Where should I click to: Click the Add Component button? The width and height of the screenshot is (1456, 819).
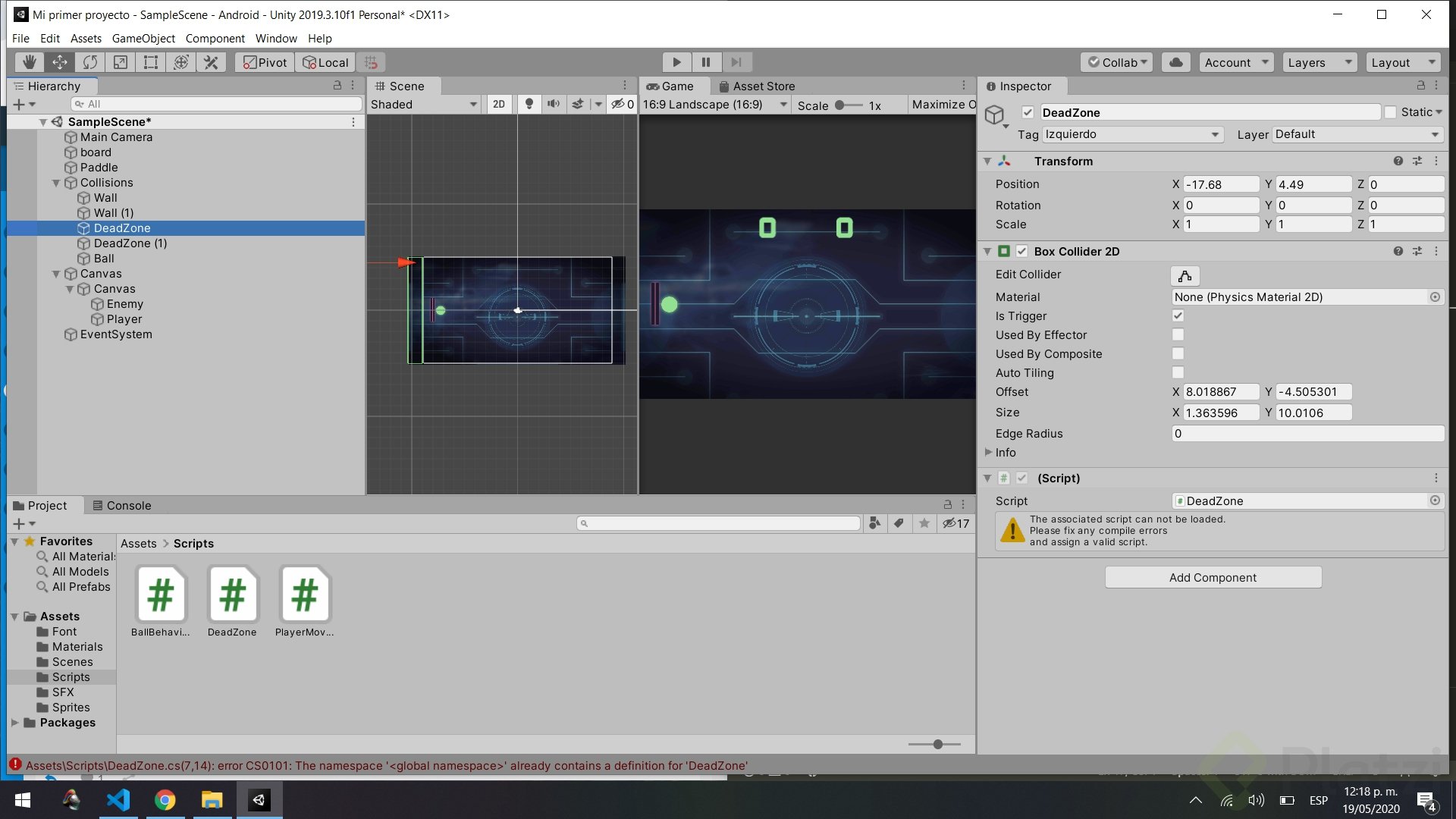(1213, 577)
